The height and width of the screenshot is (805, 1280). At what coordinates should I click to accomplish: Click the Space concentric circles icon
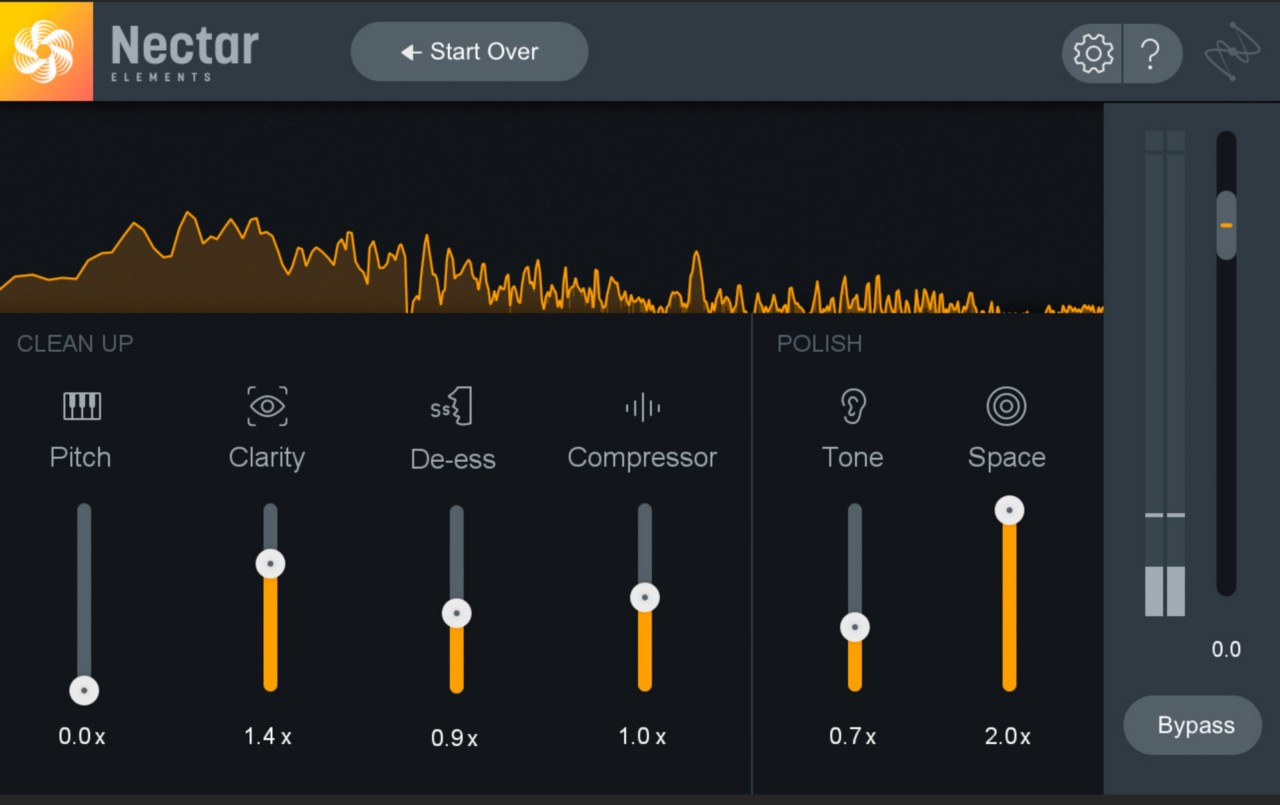click(1006, 406)
